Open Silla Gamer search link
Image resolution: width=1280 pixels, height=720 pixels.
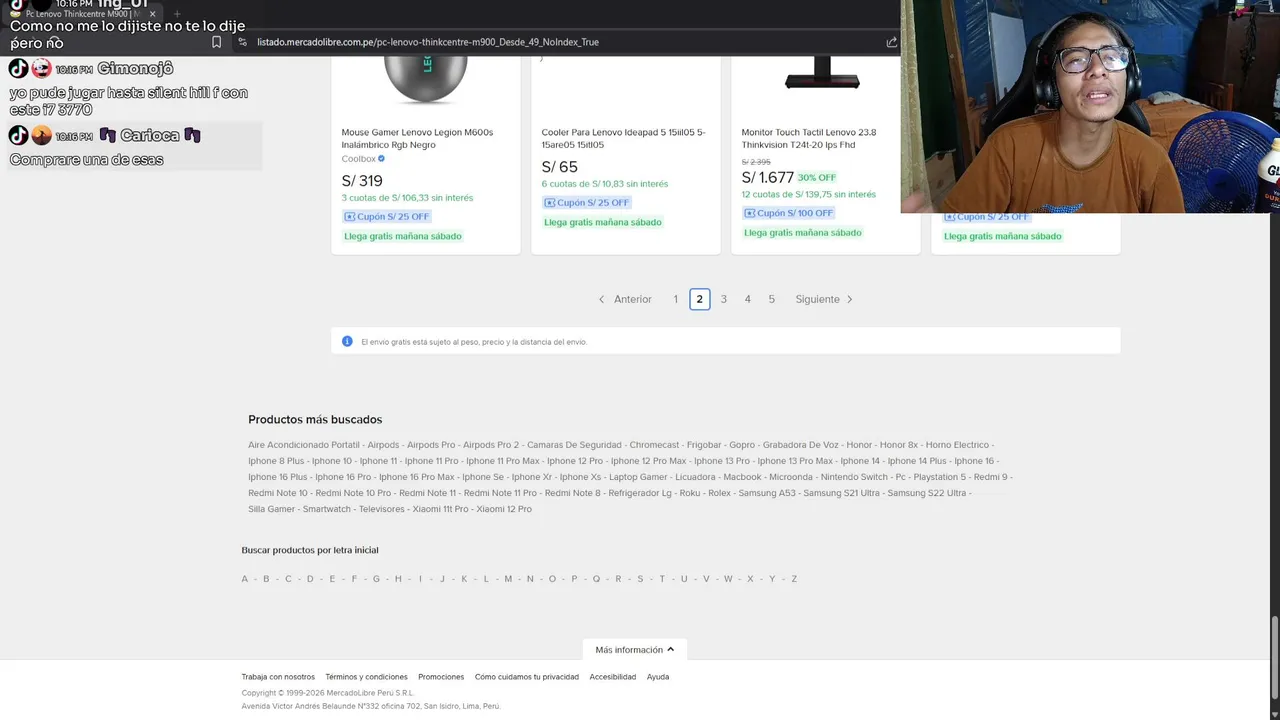[x=271, y=509]
